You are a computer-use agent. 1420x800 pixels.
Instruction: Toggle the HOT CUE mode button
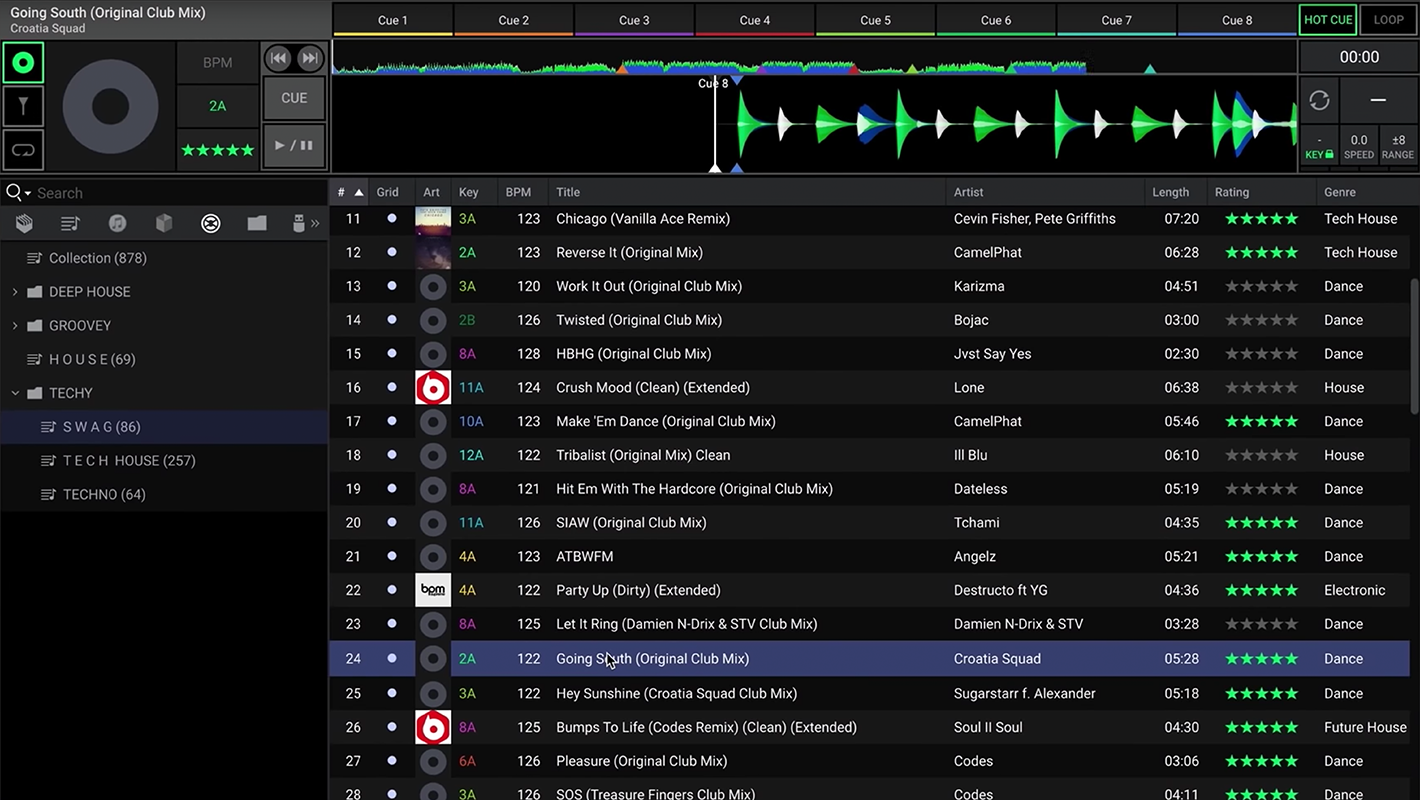tap(1328, 20)
